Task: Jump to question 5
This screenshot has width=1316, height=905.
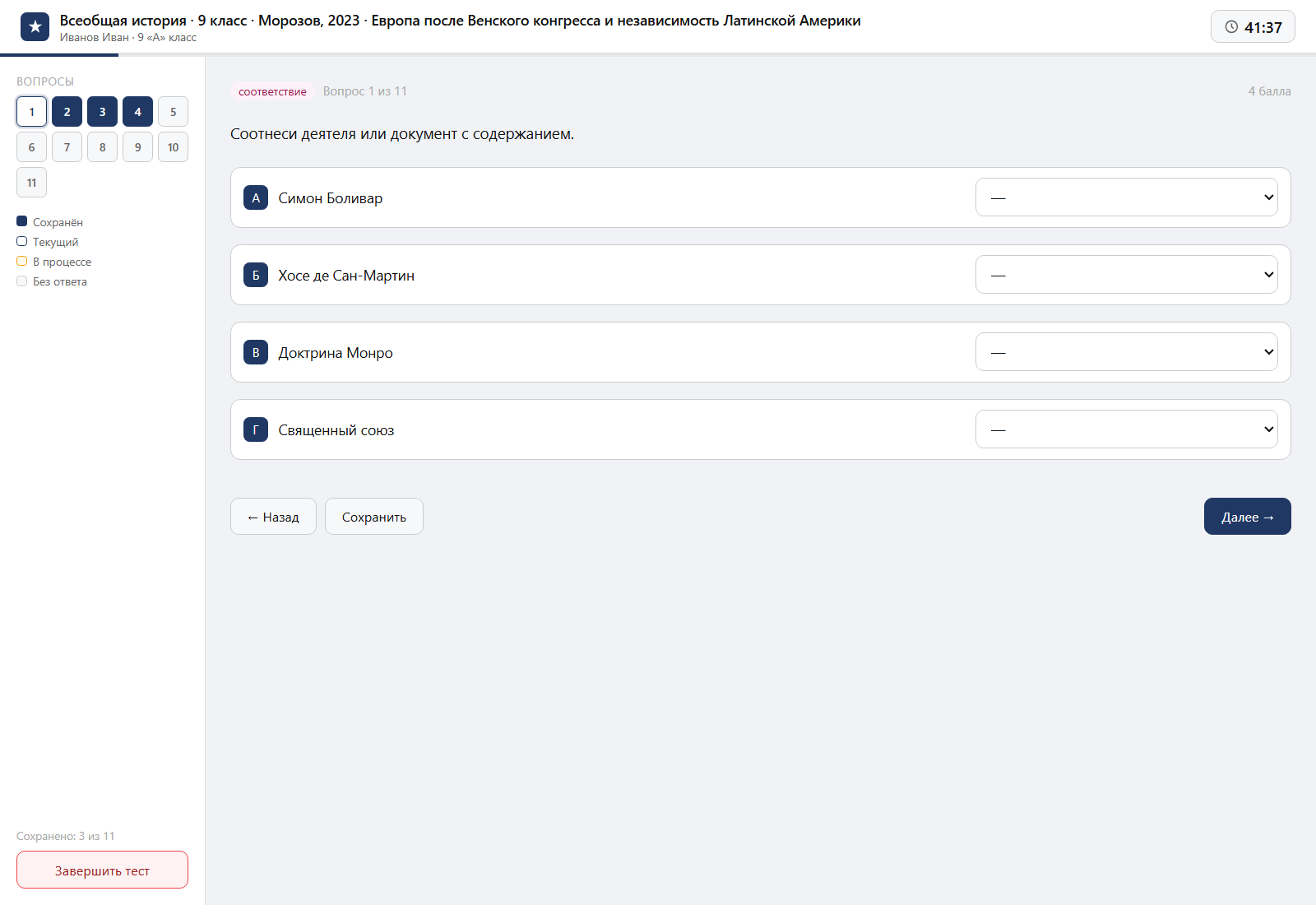Action: [173, 112]
